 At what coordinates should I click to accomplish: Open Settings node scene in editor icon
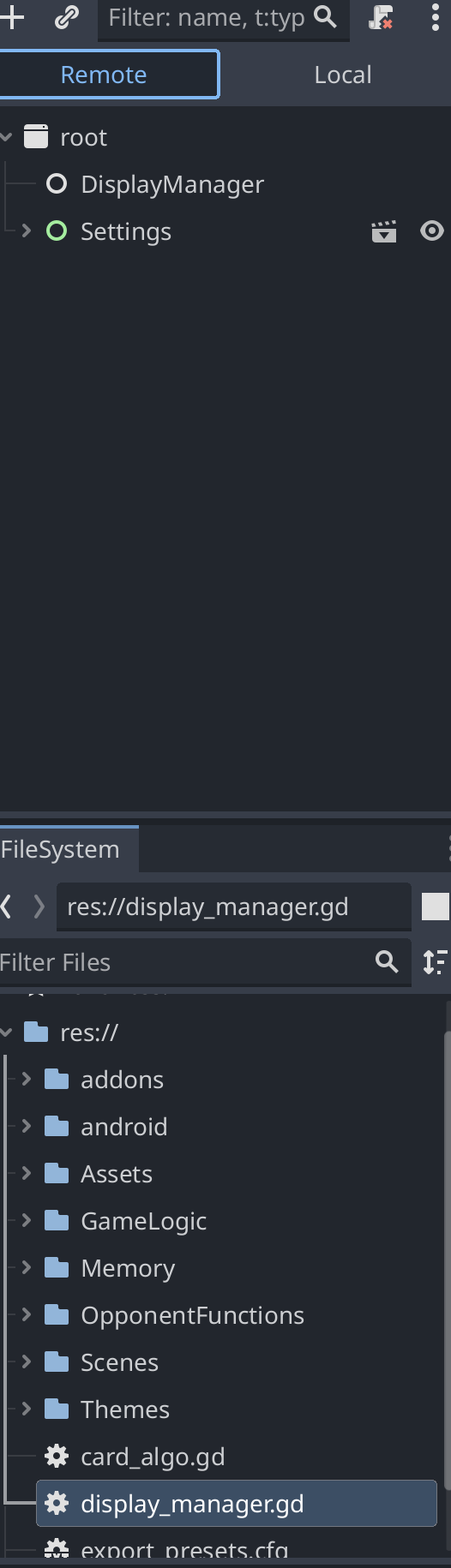click(384, 231)
